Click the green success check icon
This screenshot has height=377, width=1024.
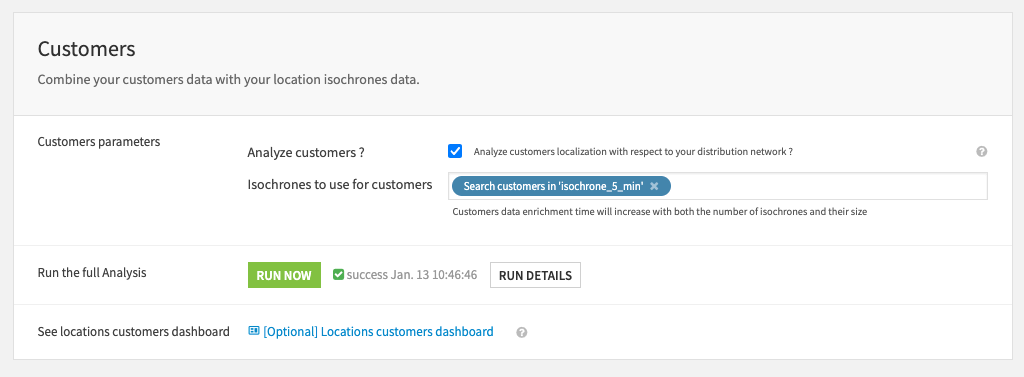click(338, 275)
